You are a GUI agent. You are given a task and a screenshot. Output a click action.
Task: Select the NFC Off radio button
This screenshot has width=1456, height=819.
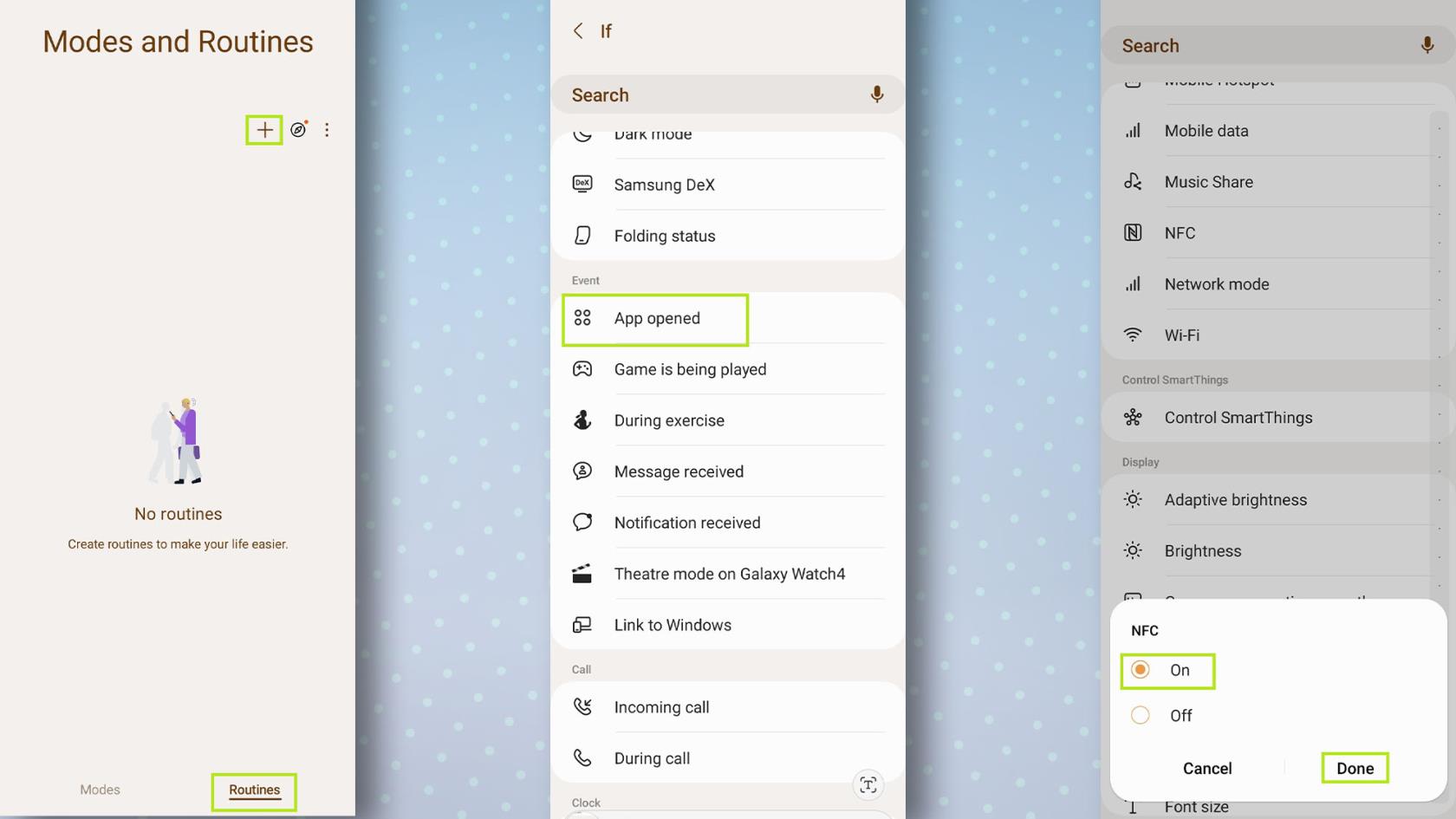click(1141, 715)
